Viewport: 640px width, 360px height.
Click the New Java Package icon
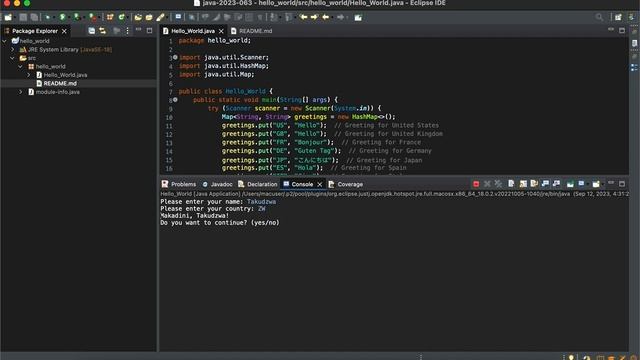pos(110,17)
